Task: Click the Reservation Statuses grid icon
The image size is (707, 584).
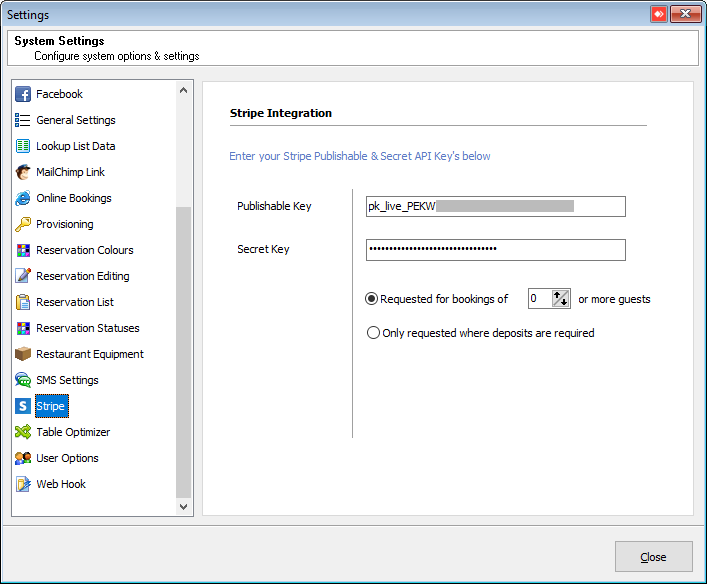Action: [x=23, y=328]
